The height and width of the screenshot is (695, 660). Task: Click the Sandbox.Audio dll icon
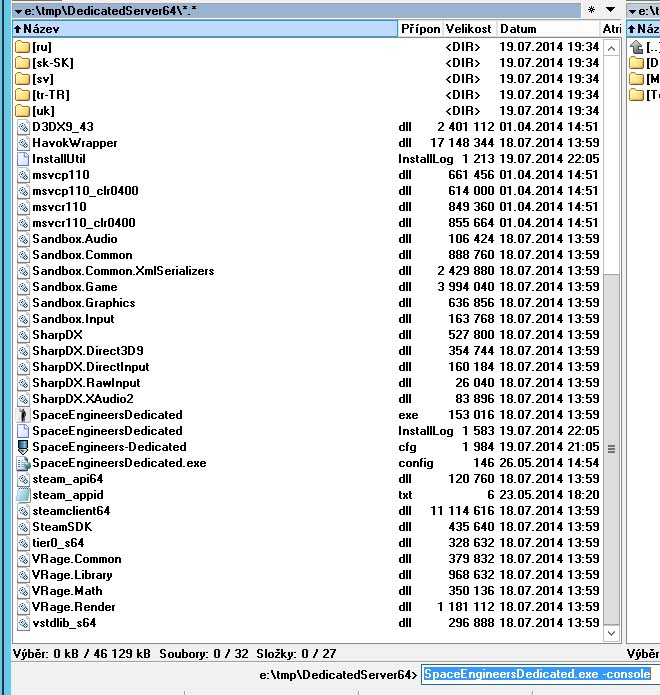click(23, 239)
